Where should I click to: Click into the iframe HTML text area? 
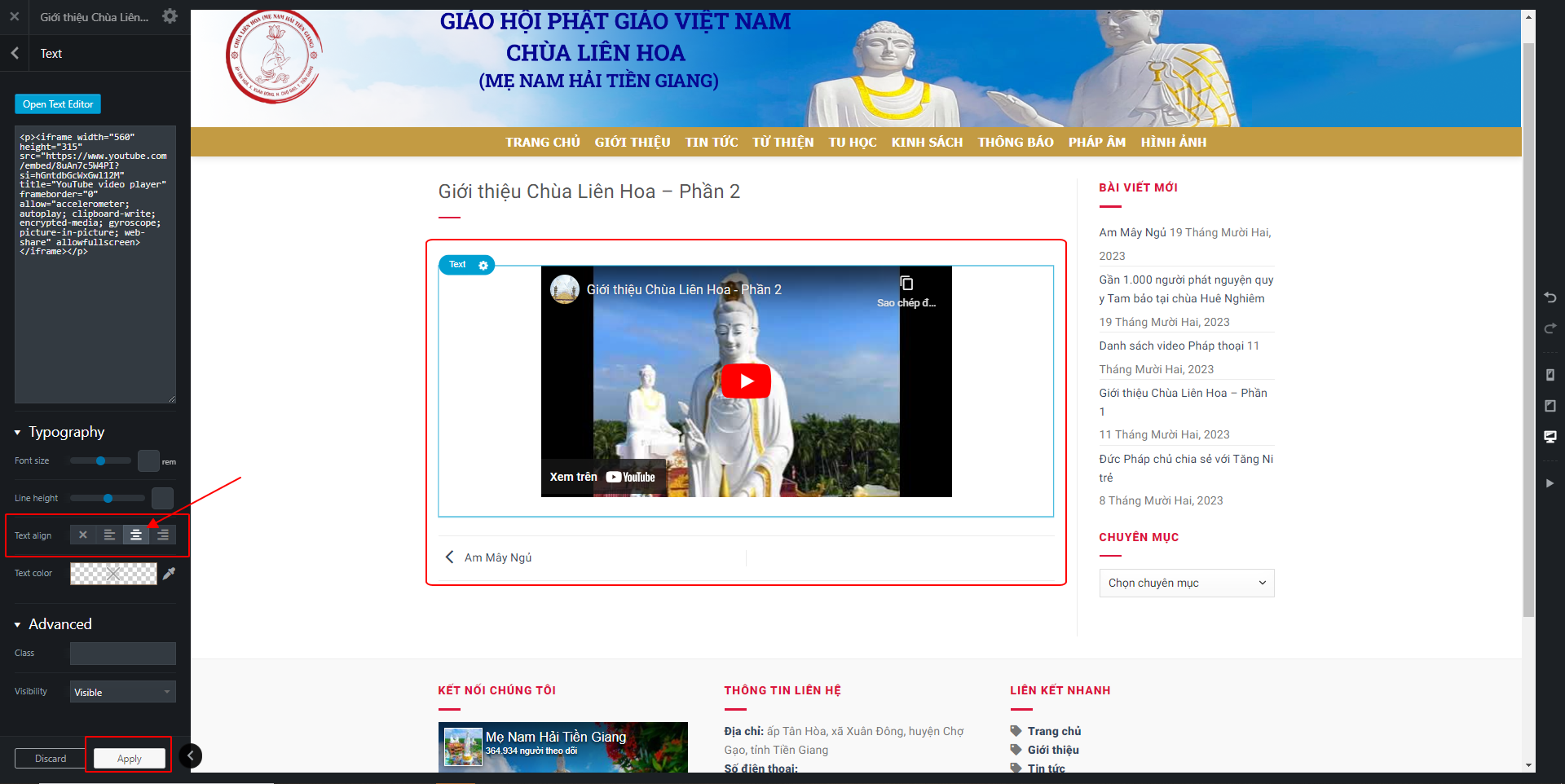click(x=95, y=264)
